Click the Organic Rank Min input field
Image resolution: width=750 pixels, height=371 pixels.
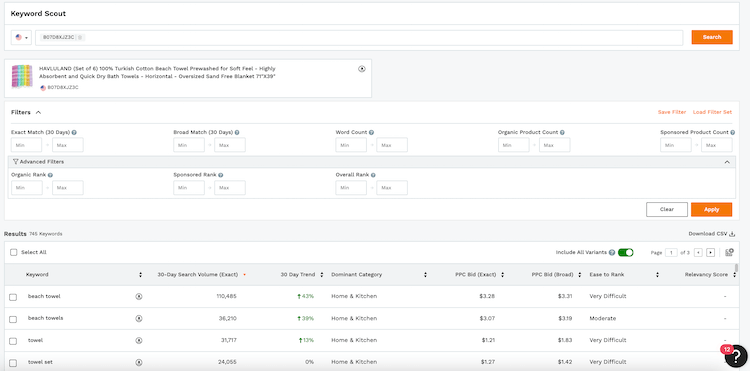(27, 188)
